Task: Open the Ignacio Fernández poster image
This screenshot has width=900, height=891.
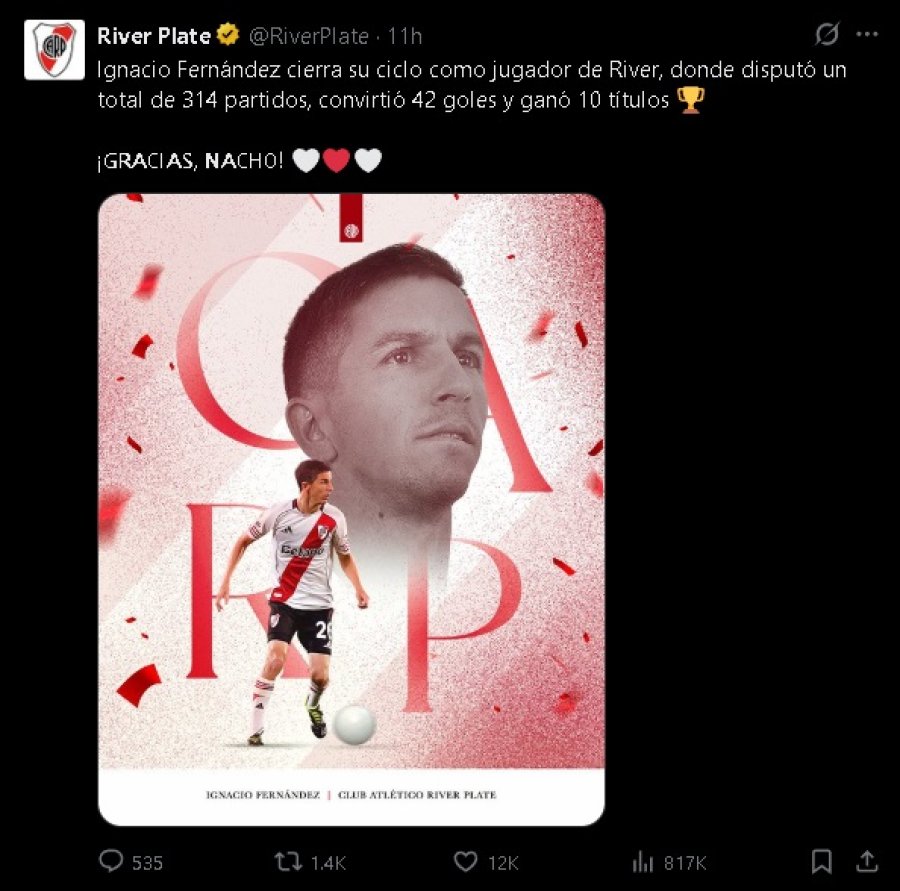Action: click(x=351, y=510)
